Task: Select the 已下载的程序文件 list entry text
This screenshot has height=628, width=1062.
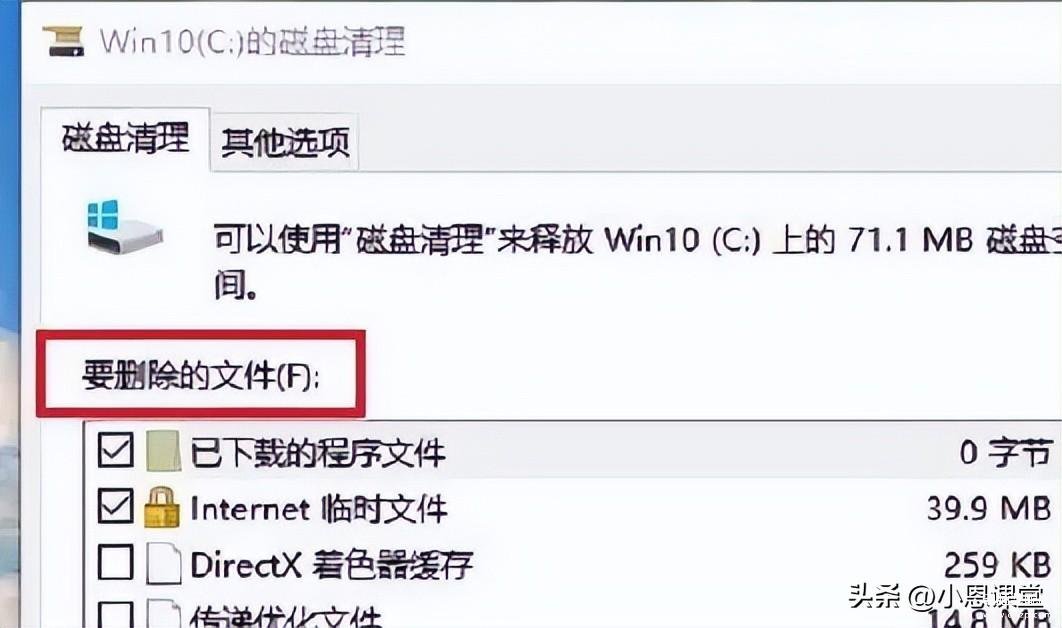Action: pos(318,453)
